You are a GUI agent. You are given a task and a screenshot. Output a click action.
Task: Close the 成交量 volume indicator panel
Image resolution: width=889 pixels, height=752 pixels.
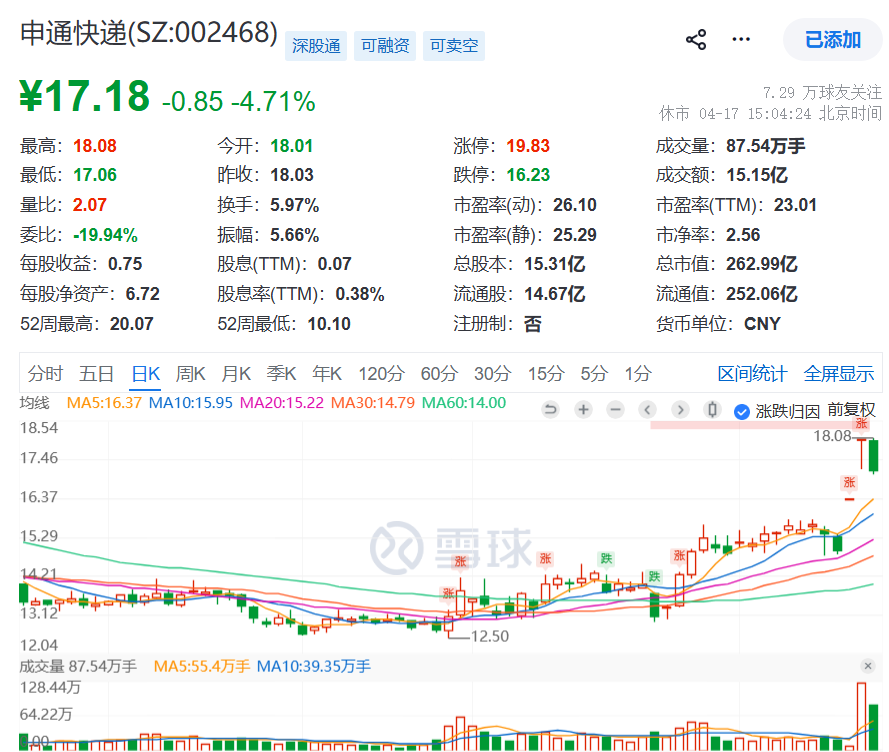[x=867, y=666]
